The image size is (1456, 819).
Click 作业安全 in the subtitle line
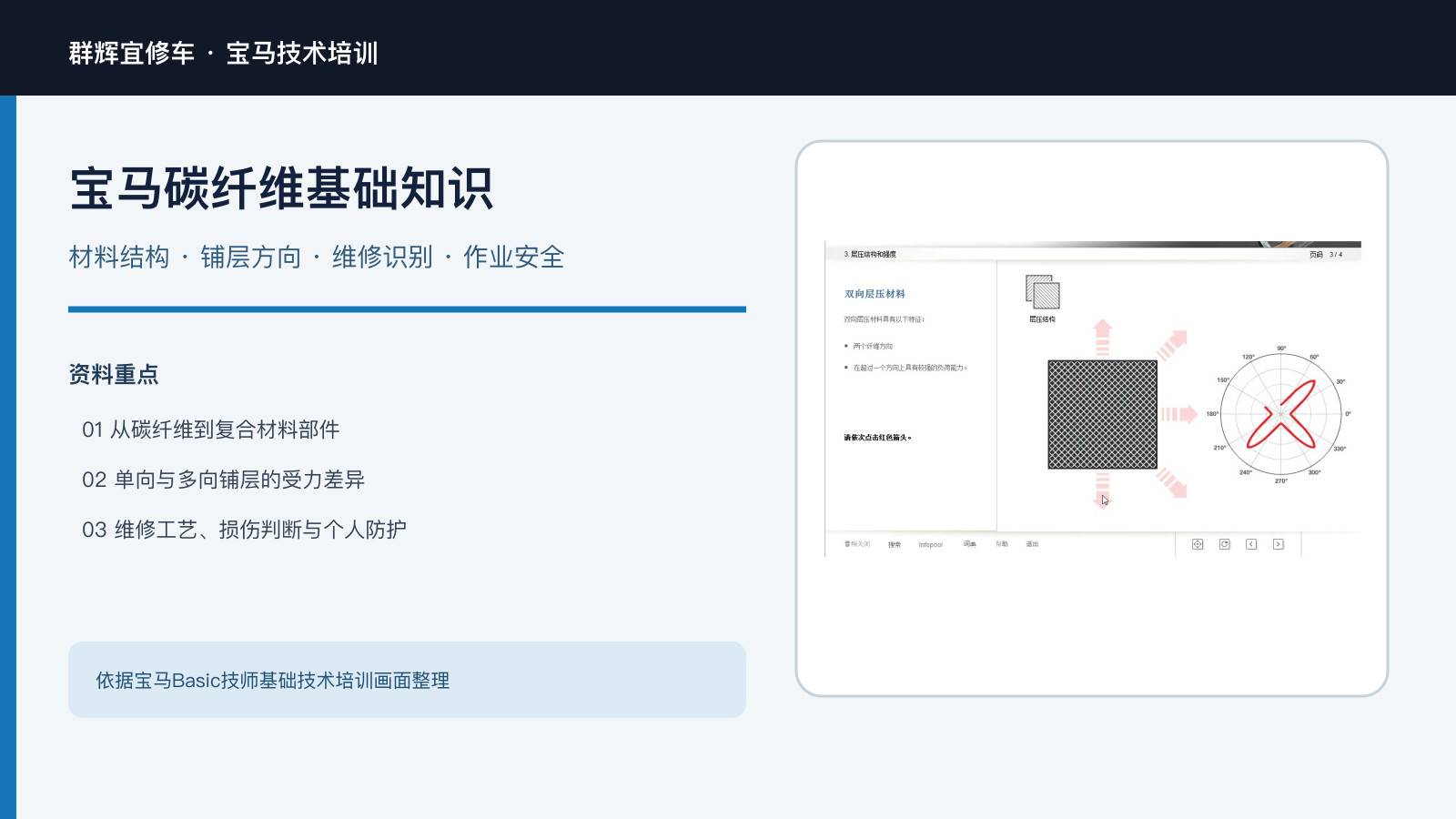514,258
